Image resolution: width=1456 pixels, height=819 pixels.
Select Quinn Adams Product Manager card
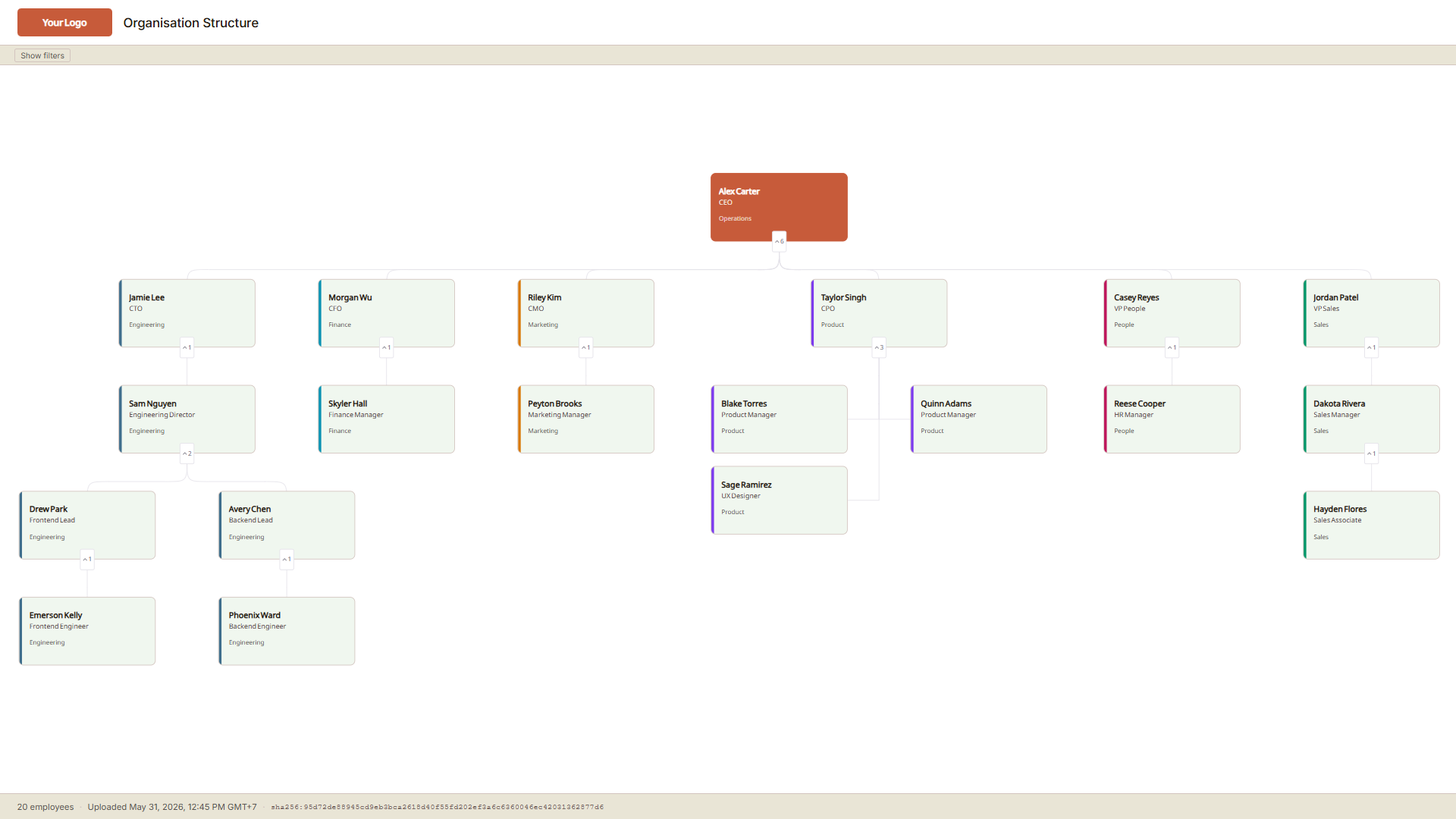[x=978, y=419]
